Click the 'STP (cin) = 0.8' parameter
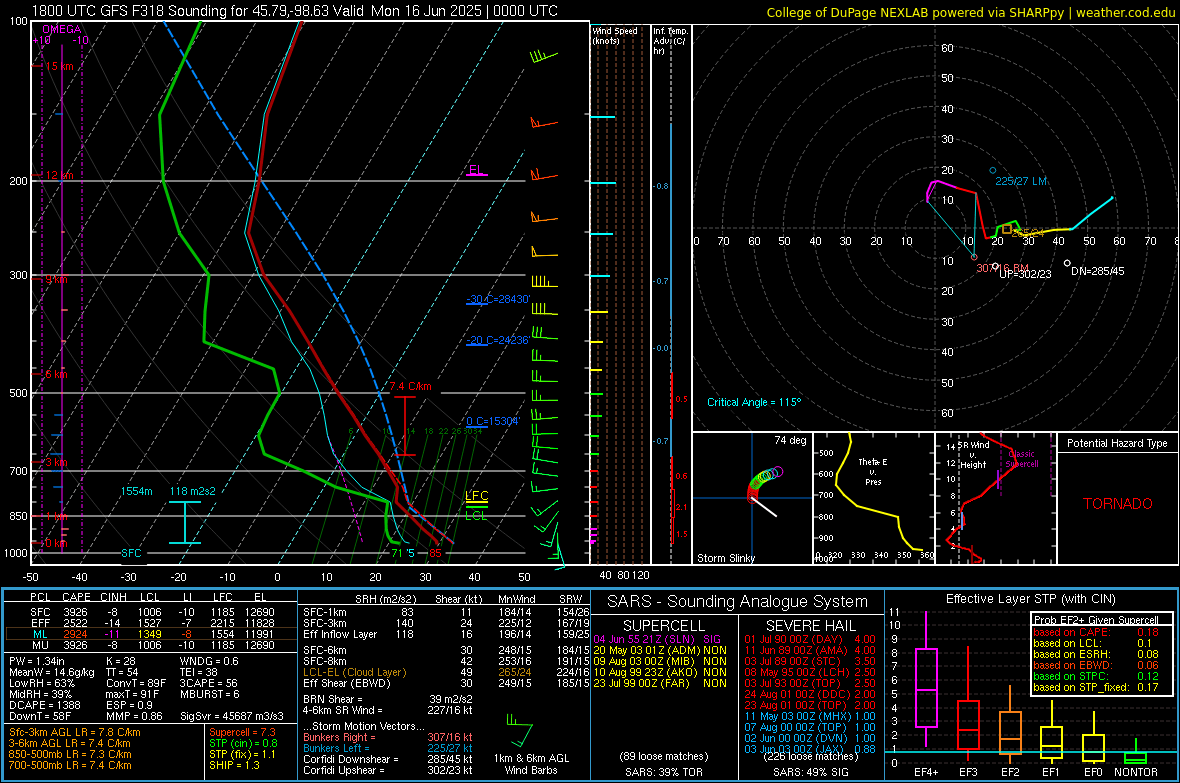This screenshot has height=783, width=1180. click(243, 743)
